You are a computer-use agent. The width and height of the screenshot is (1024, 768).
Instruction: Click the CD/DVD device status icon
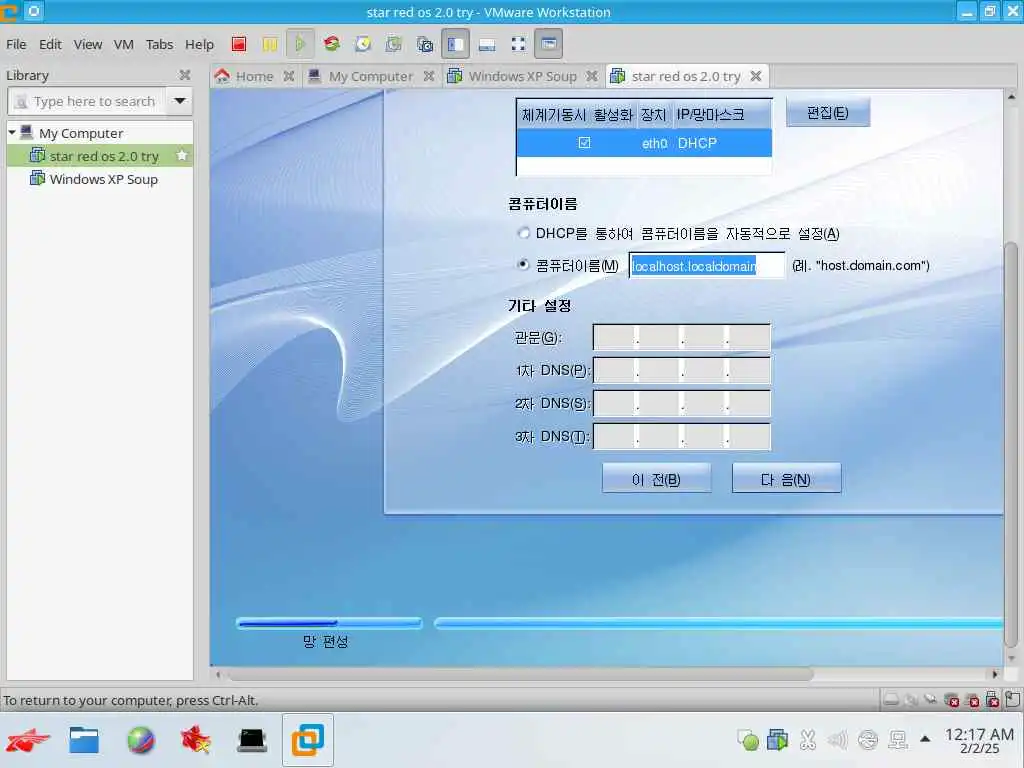point(911,700)
